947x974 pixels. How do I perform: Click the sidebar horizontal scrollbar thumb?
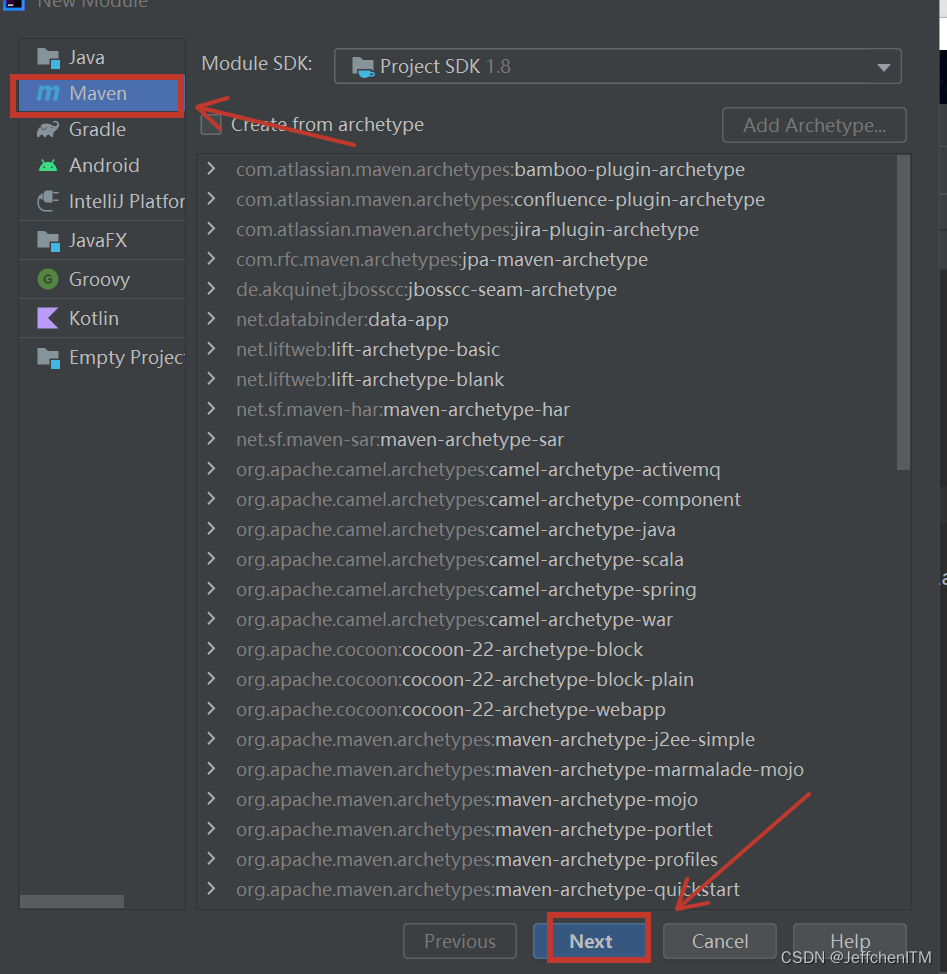click(72, 901)
